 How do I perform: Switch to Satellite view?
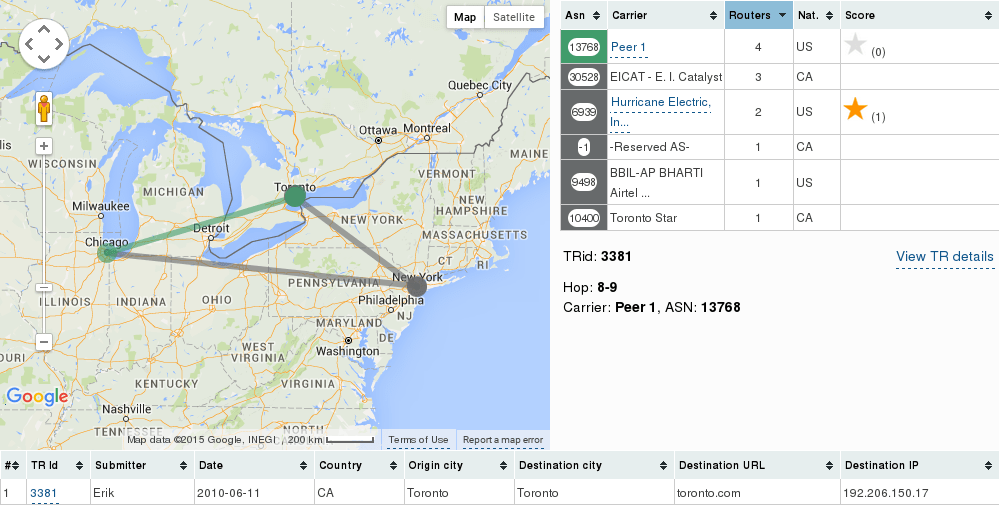coord(514,17)
